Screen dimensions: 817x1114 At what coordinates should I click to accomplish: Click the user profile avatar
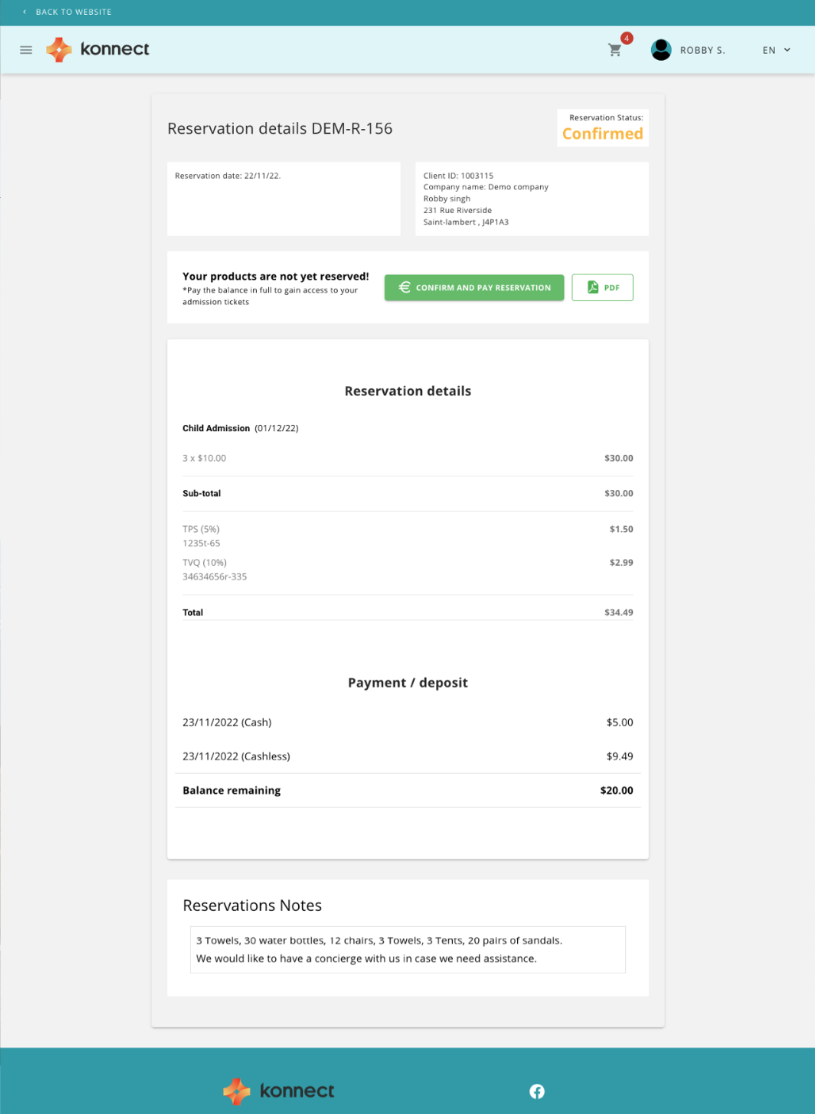point(661,50)
